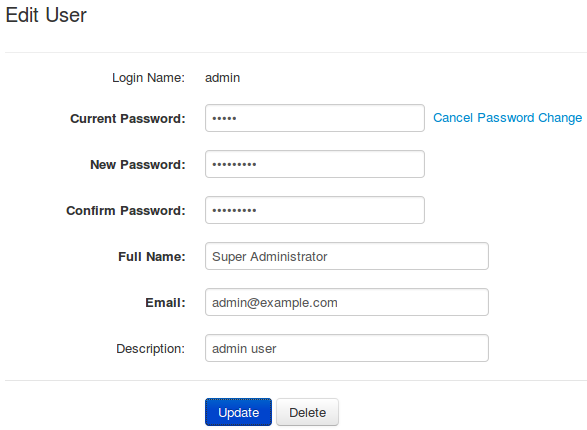Click into the New Password field
The width and height of the screenshot is (587, 430).
click(315, 164)
